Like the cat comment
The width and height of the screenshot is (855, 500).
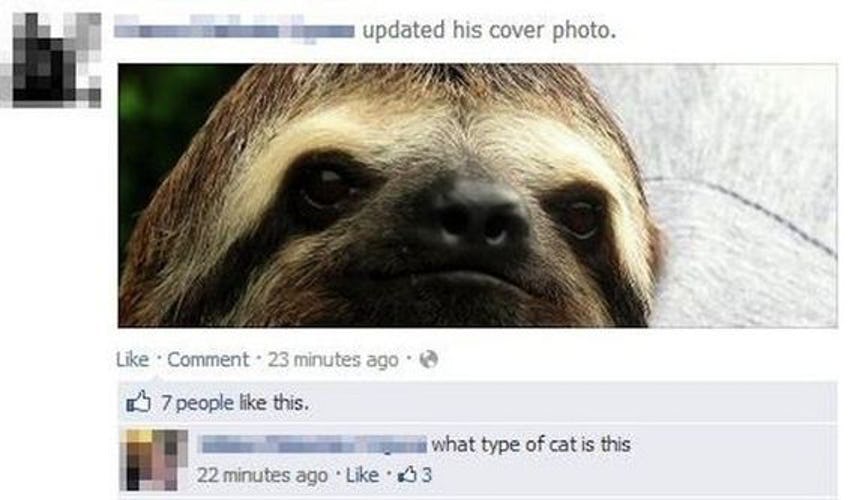click(362, 475)
